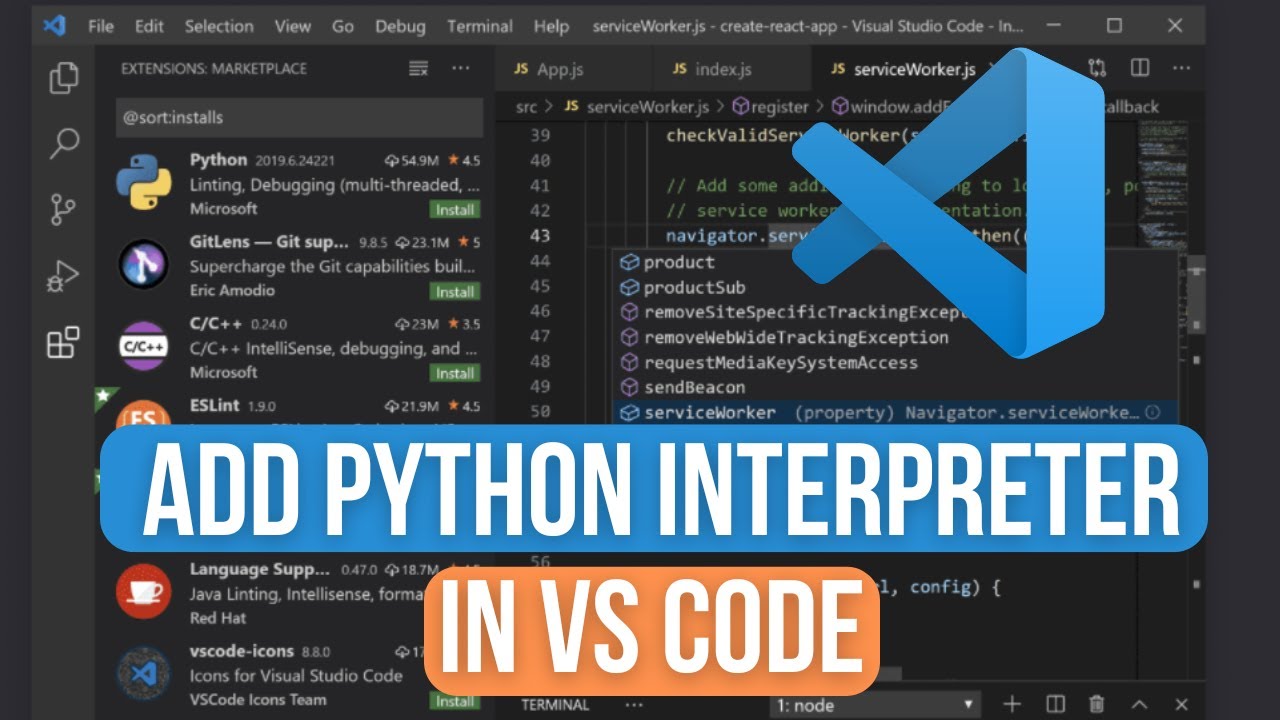Select the 'productSub' autocomplete suggestion
Viewport: 1280px width, 720px height.
[895, 287]
